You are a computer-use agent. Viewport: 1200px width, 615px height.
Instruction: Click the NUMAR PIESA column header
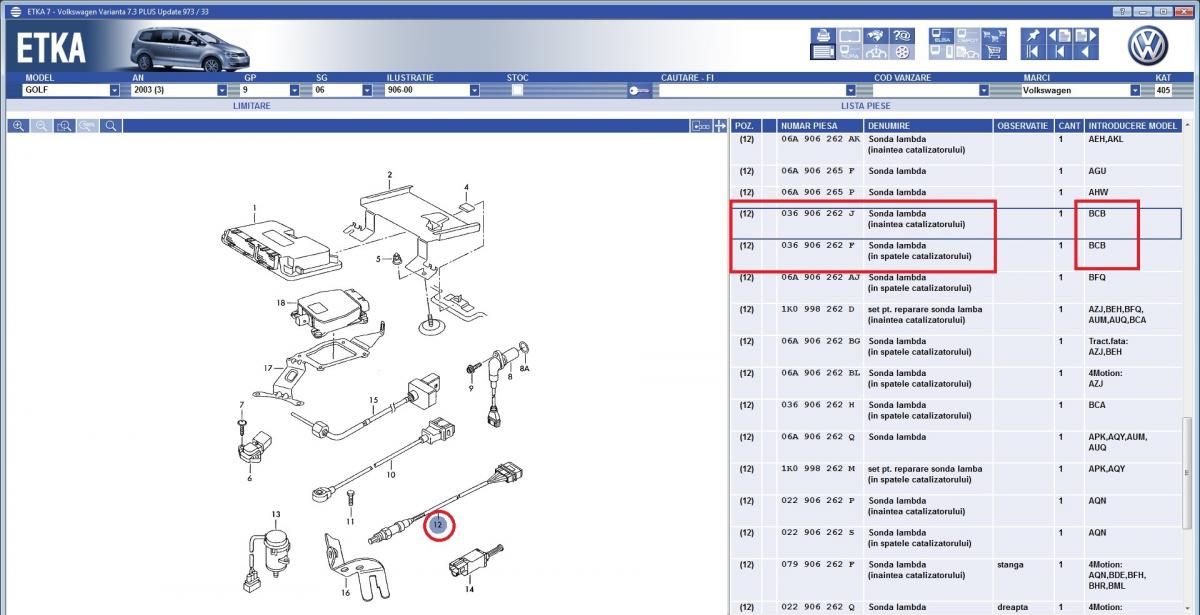821,126
